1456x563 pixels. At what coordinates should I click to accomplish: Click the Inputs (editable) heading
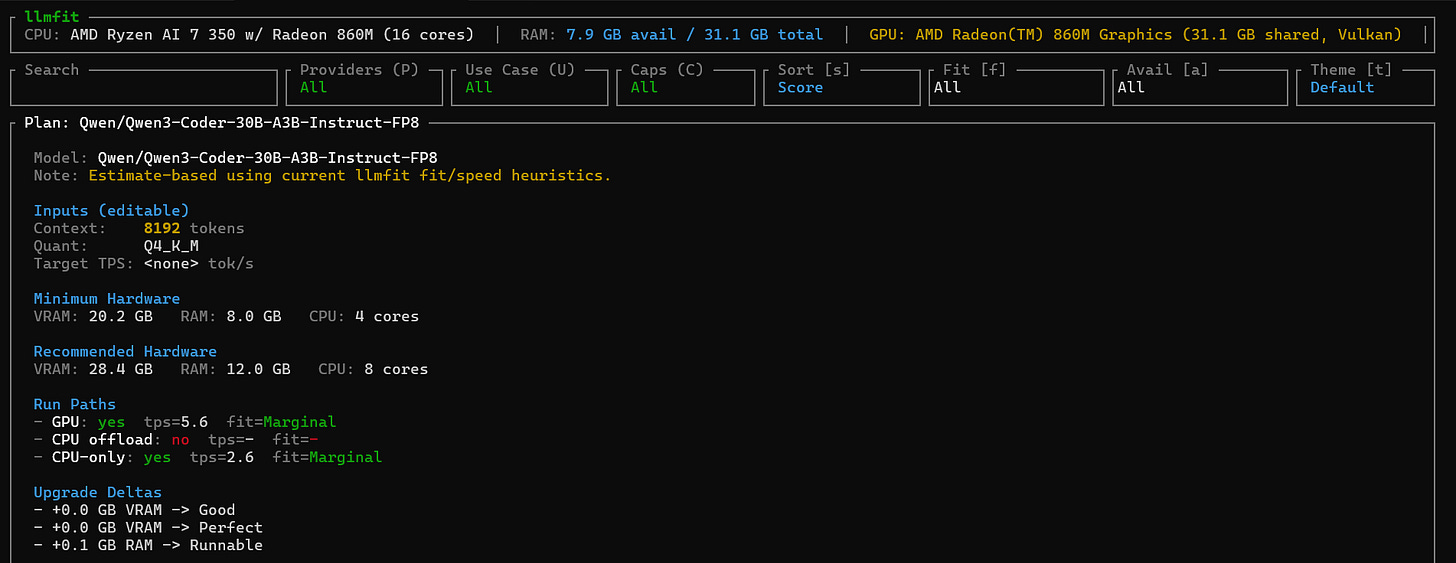click(x=111, y=211)
